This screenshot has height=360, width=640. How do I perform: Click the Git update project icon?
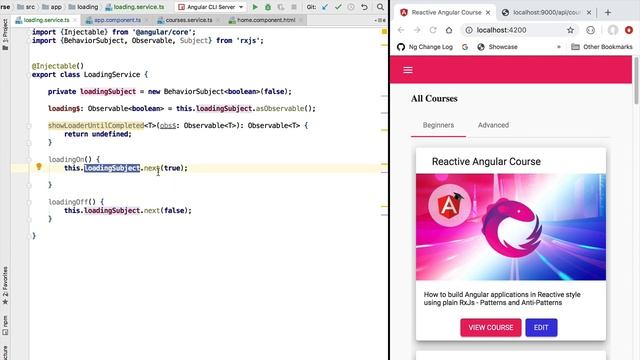325,7
